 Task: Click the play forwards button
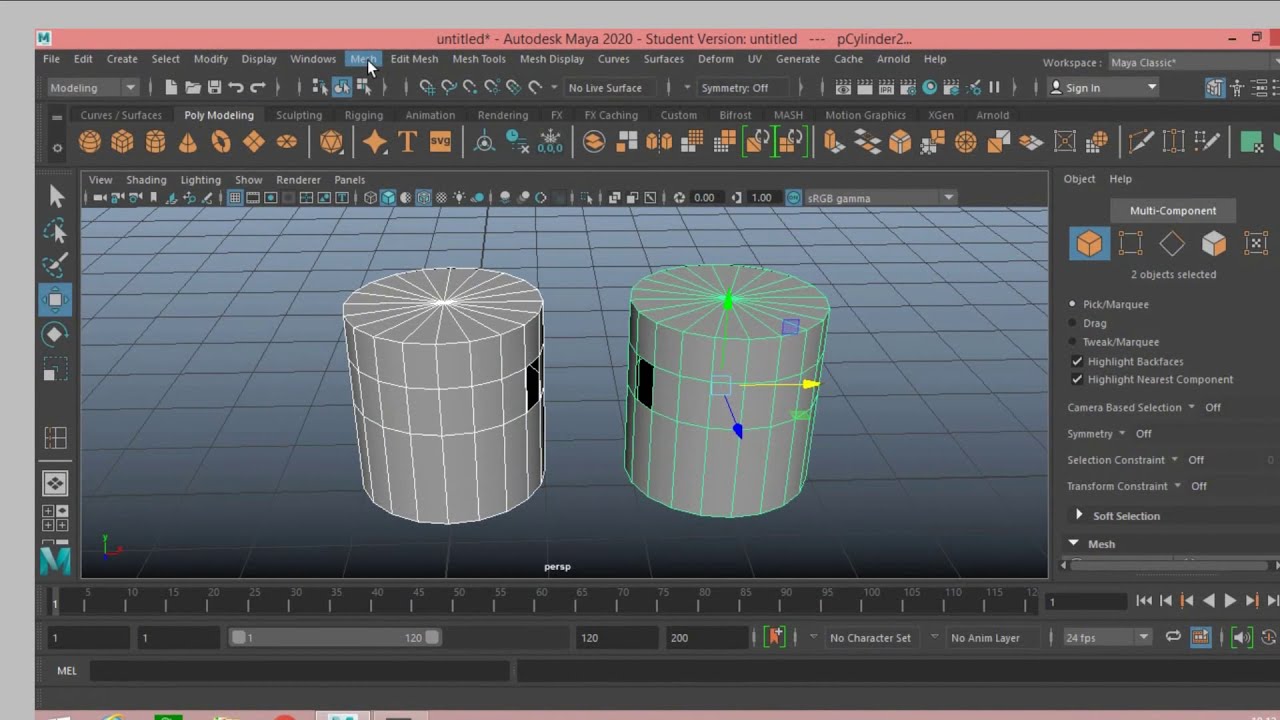1230,601
